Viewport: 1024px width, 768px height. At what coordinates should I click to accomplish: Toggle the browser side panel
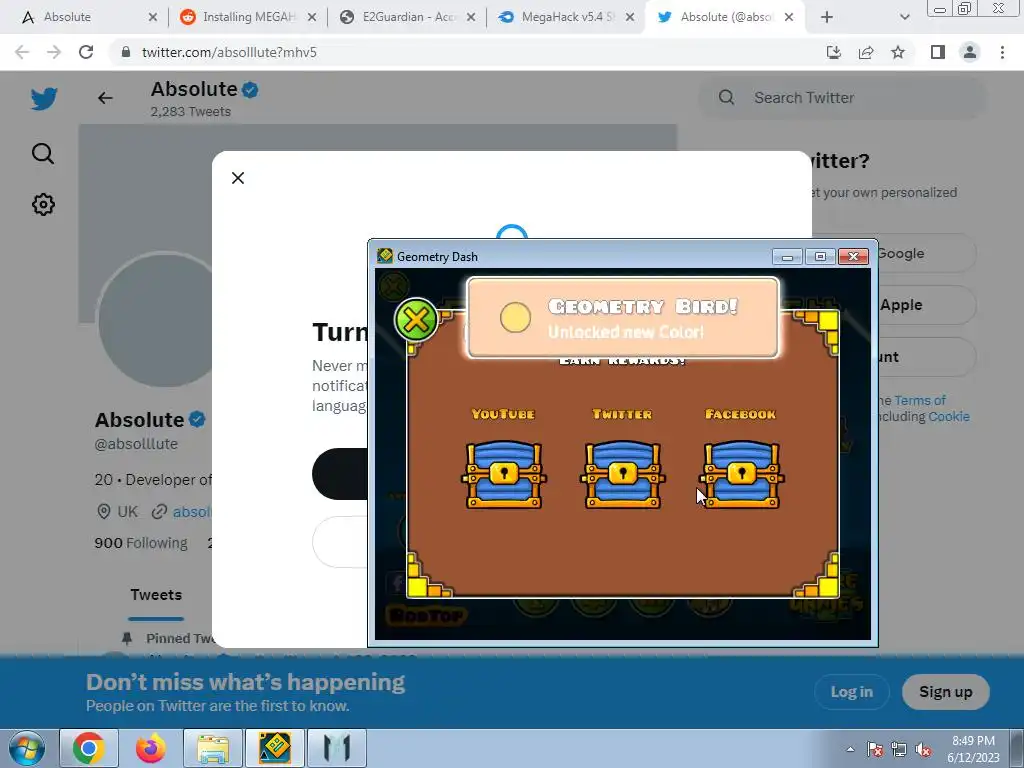point(938,52)
